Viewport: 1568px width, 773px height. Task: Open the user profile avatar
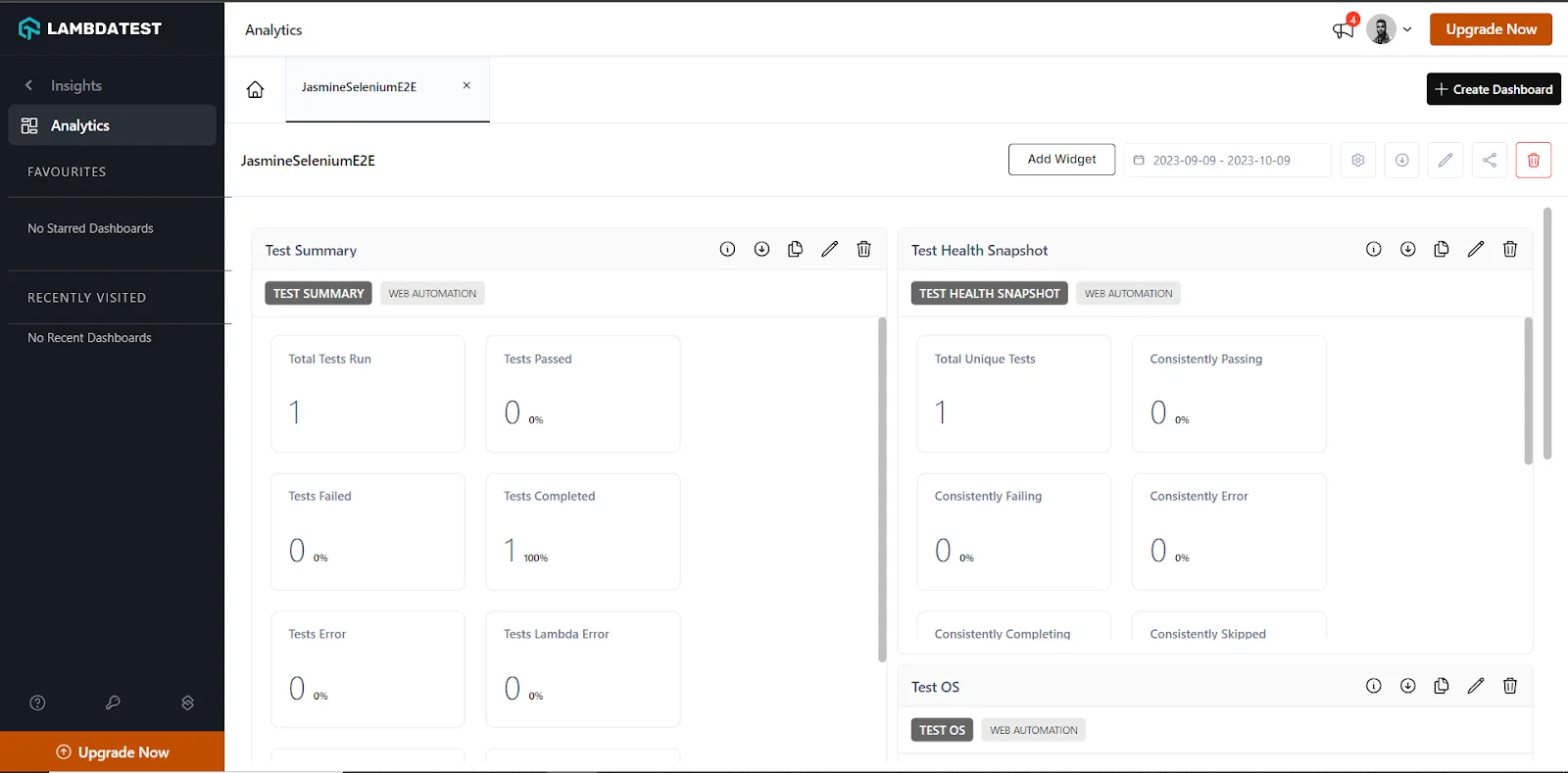(x=1381, y=29)
